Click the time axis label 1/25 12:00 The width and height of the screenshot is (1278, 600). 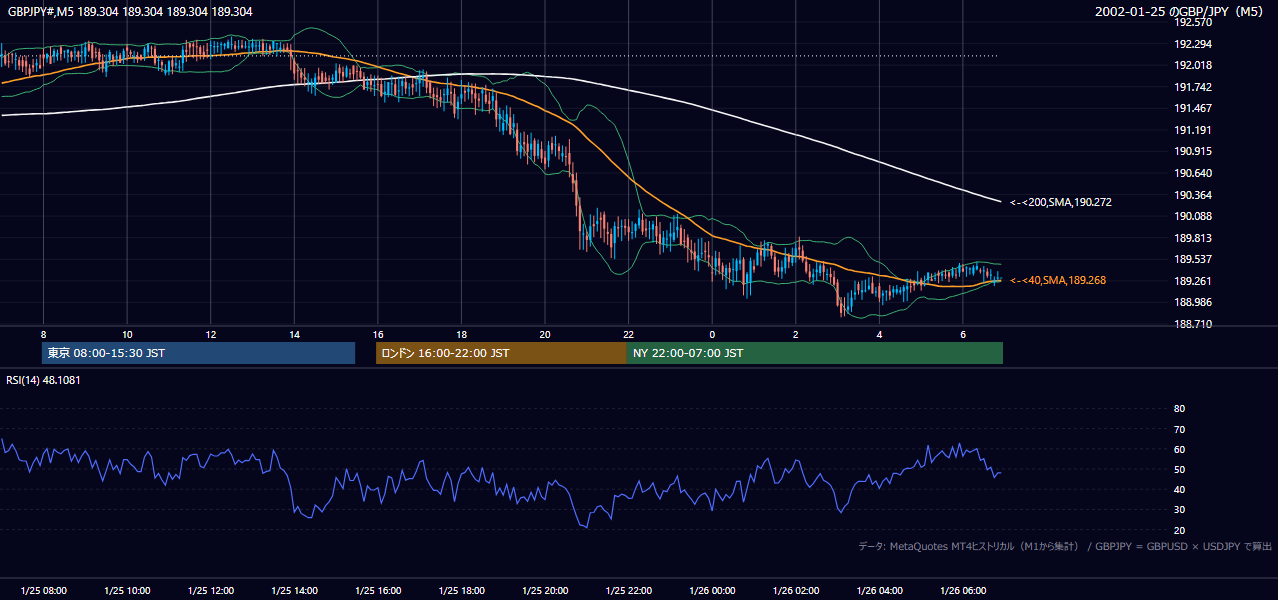coord(211,591)
